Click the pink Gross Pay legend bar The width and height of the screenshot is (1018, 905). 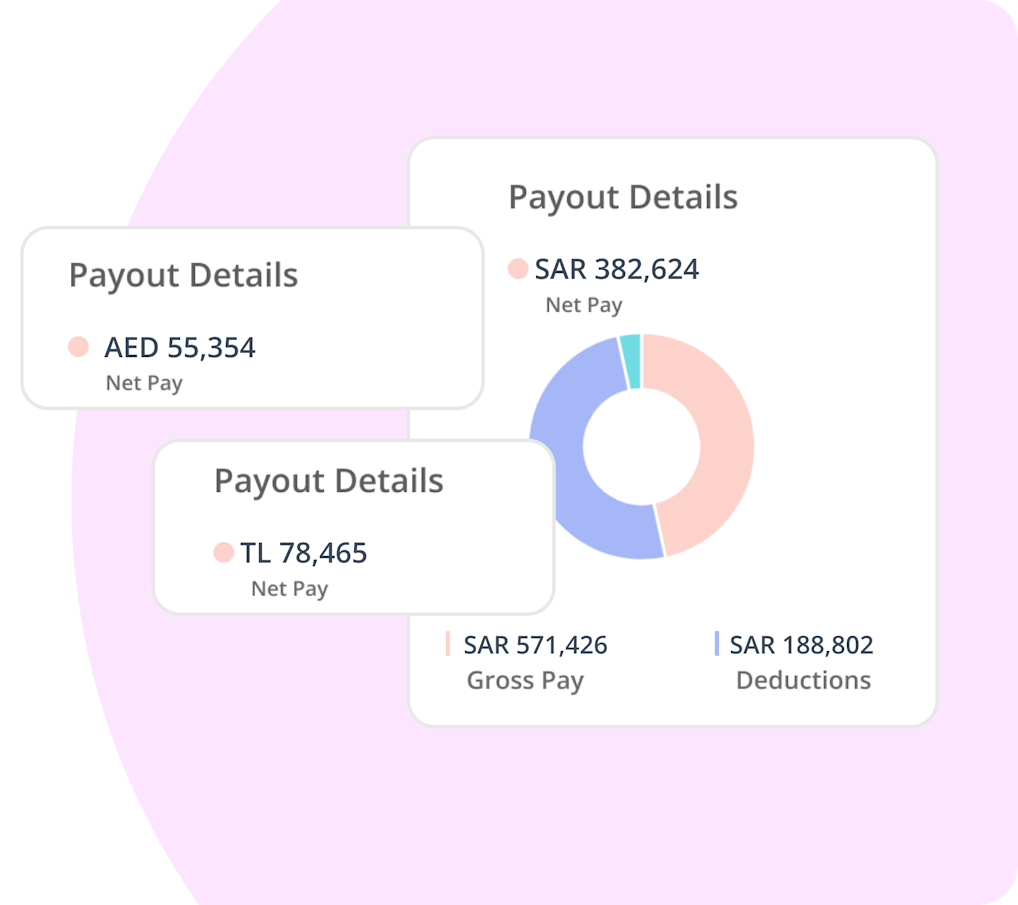click(x=448, y=644)
